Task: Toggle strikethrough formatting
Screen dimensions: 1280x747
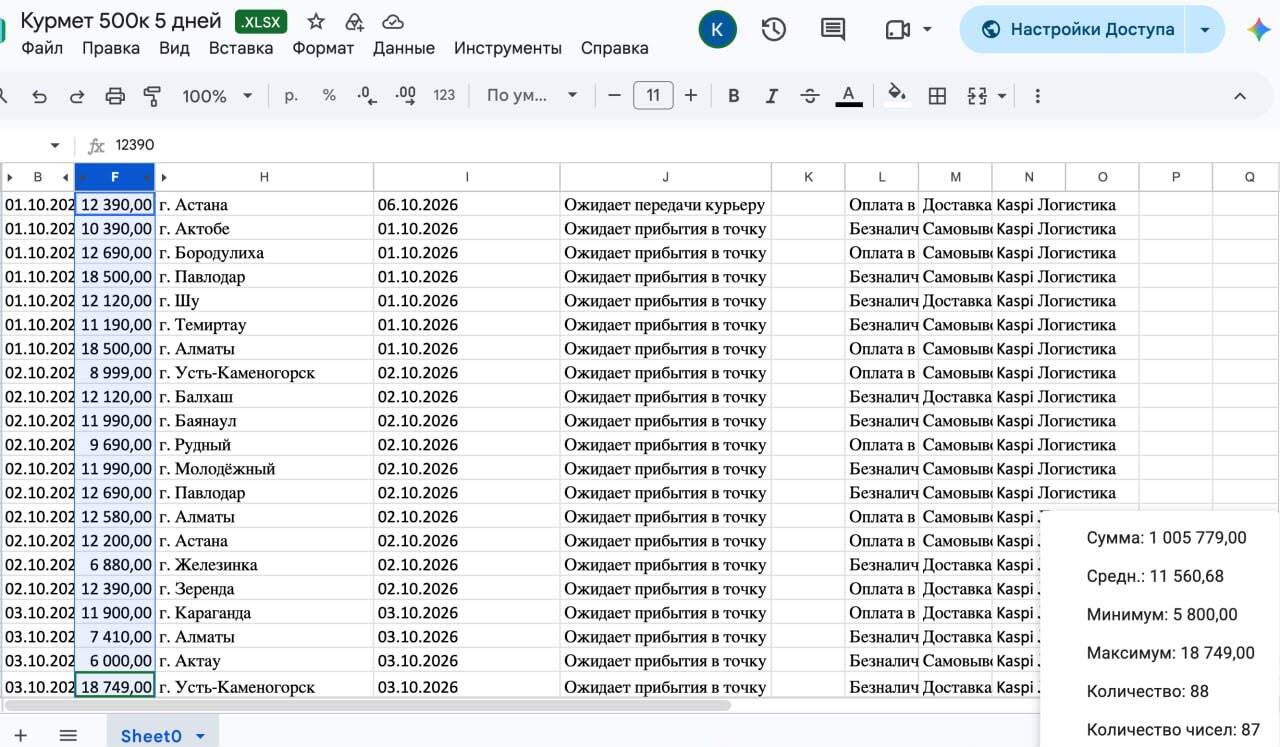Action: pos(810,96)
